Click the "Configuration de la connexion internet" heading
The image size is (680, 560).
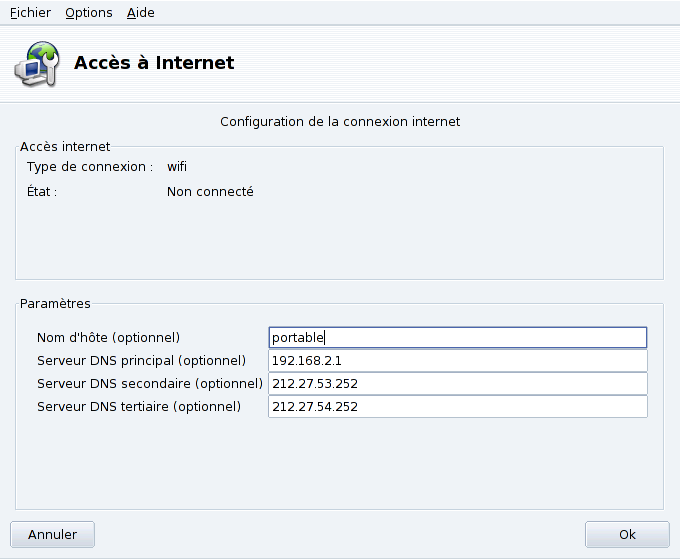(x=340, y=122)
